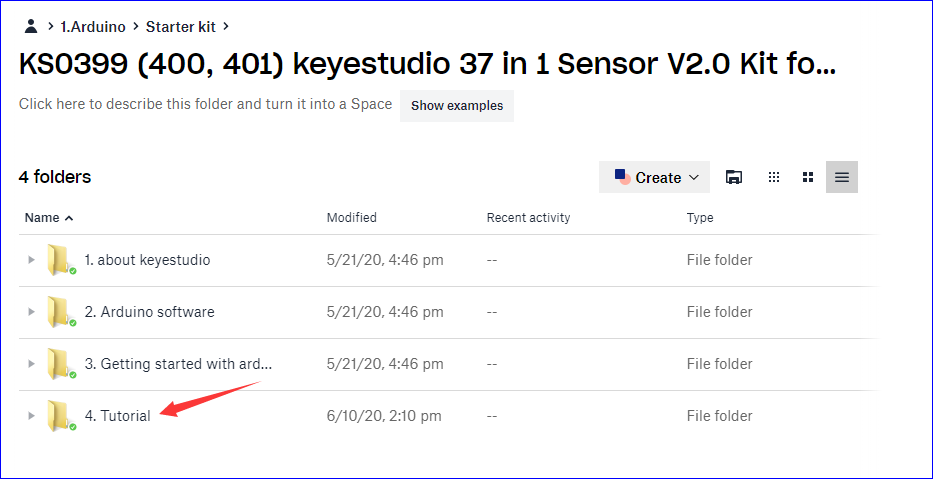Go to Starter kit breadcrumb link
934x479 pixels.
click(180, 26)
